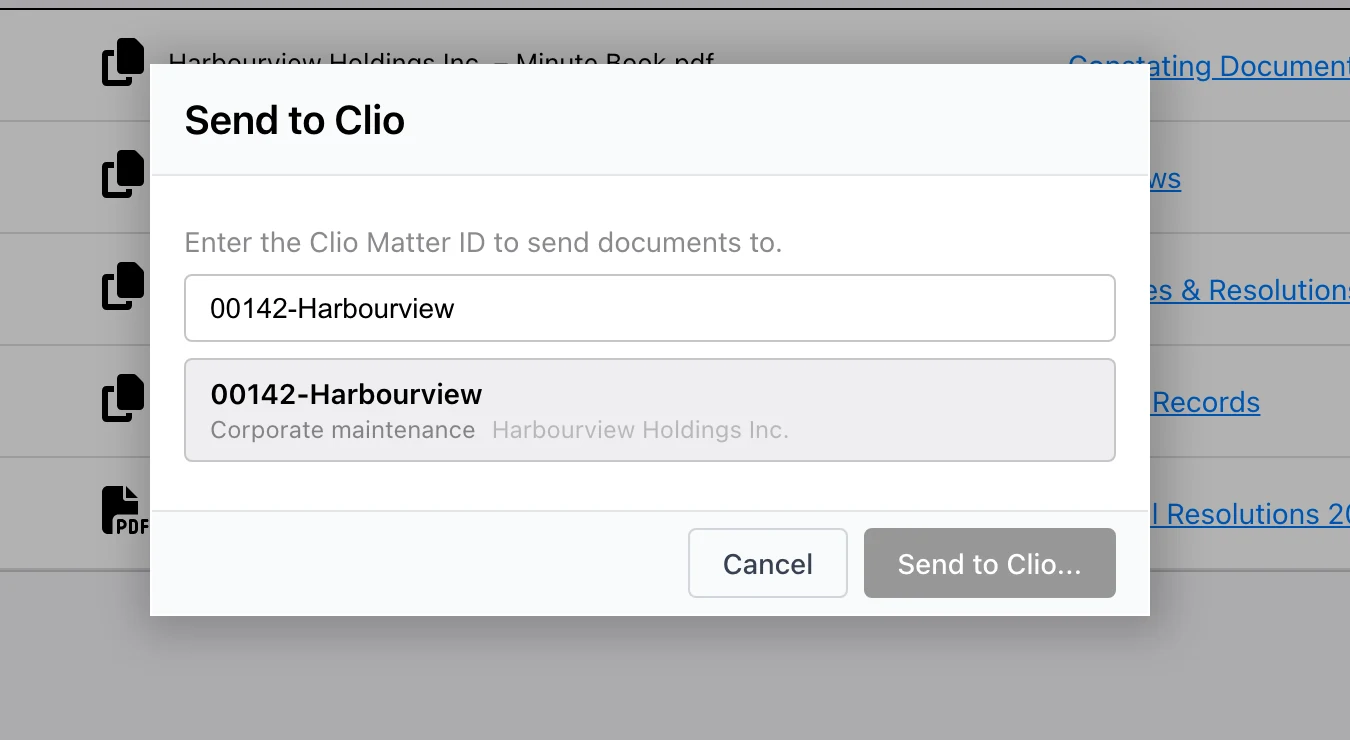Open the Constating Documents link behind the dialog

pyautogui.click(x=1209, y=66)
